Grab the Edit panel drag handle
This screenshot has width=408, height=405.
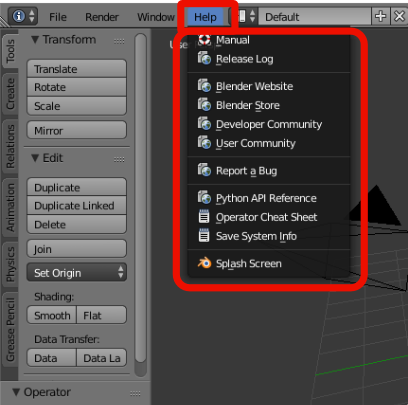(x=119, y=159)
